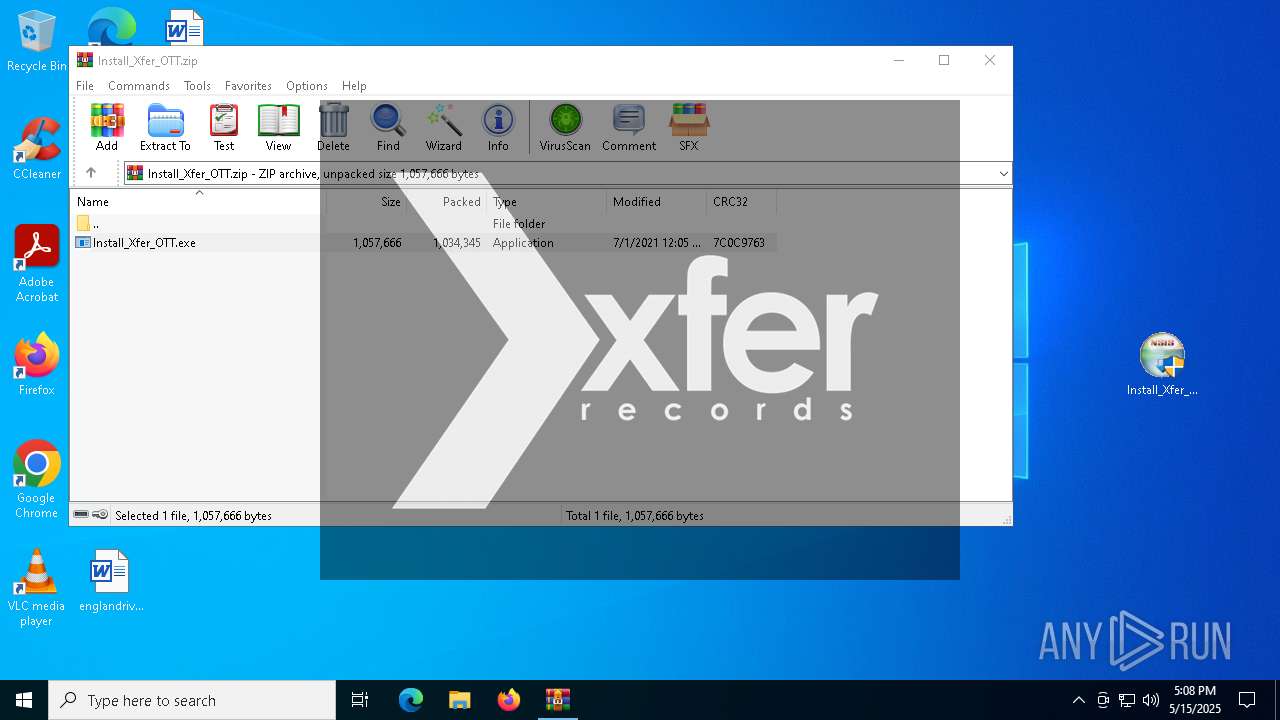Open the Commands menu
1280x720 pixels.
click(x=139, y=86)
